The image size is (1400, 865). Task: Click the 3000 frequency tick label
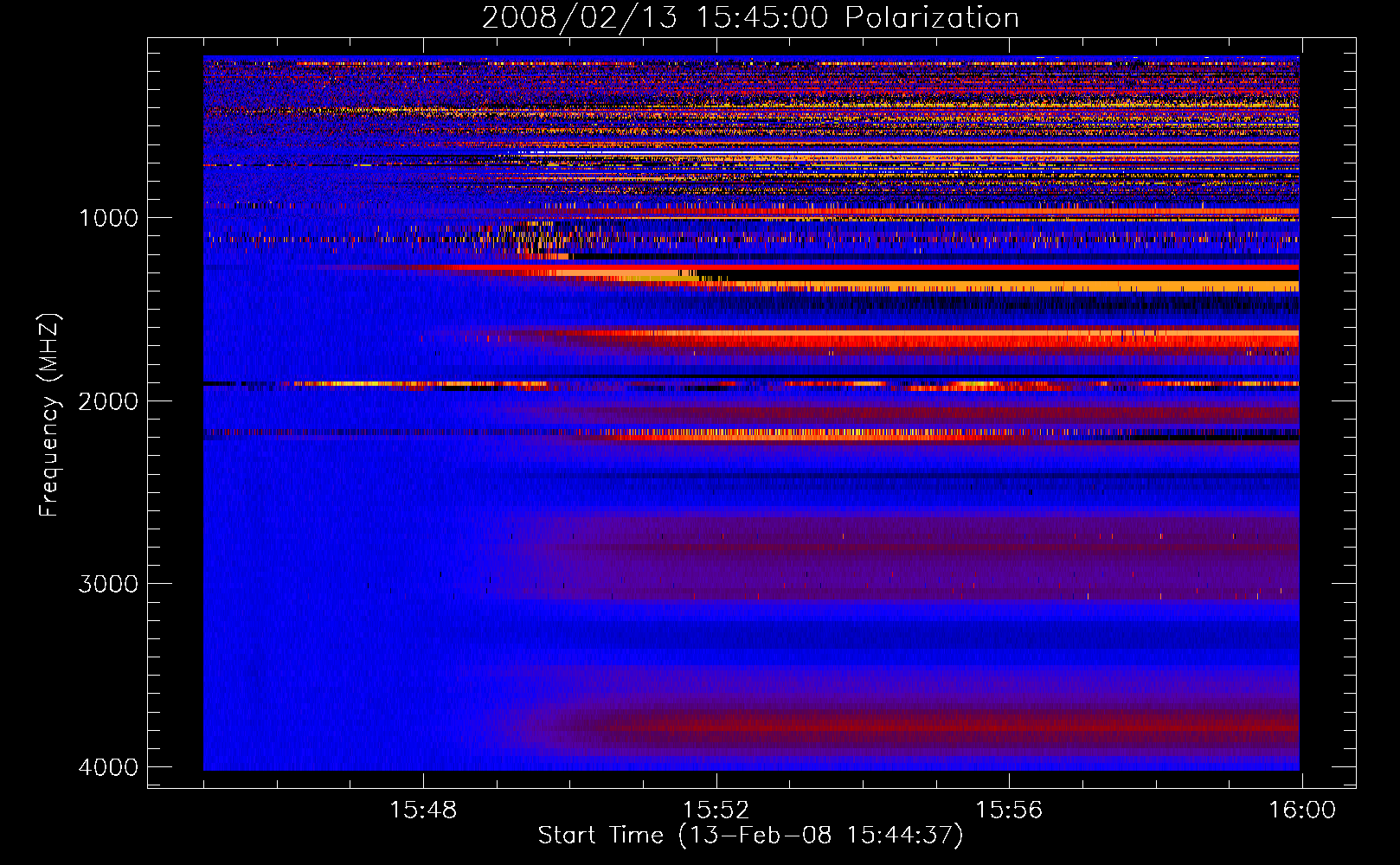tap(108, 584)
